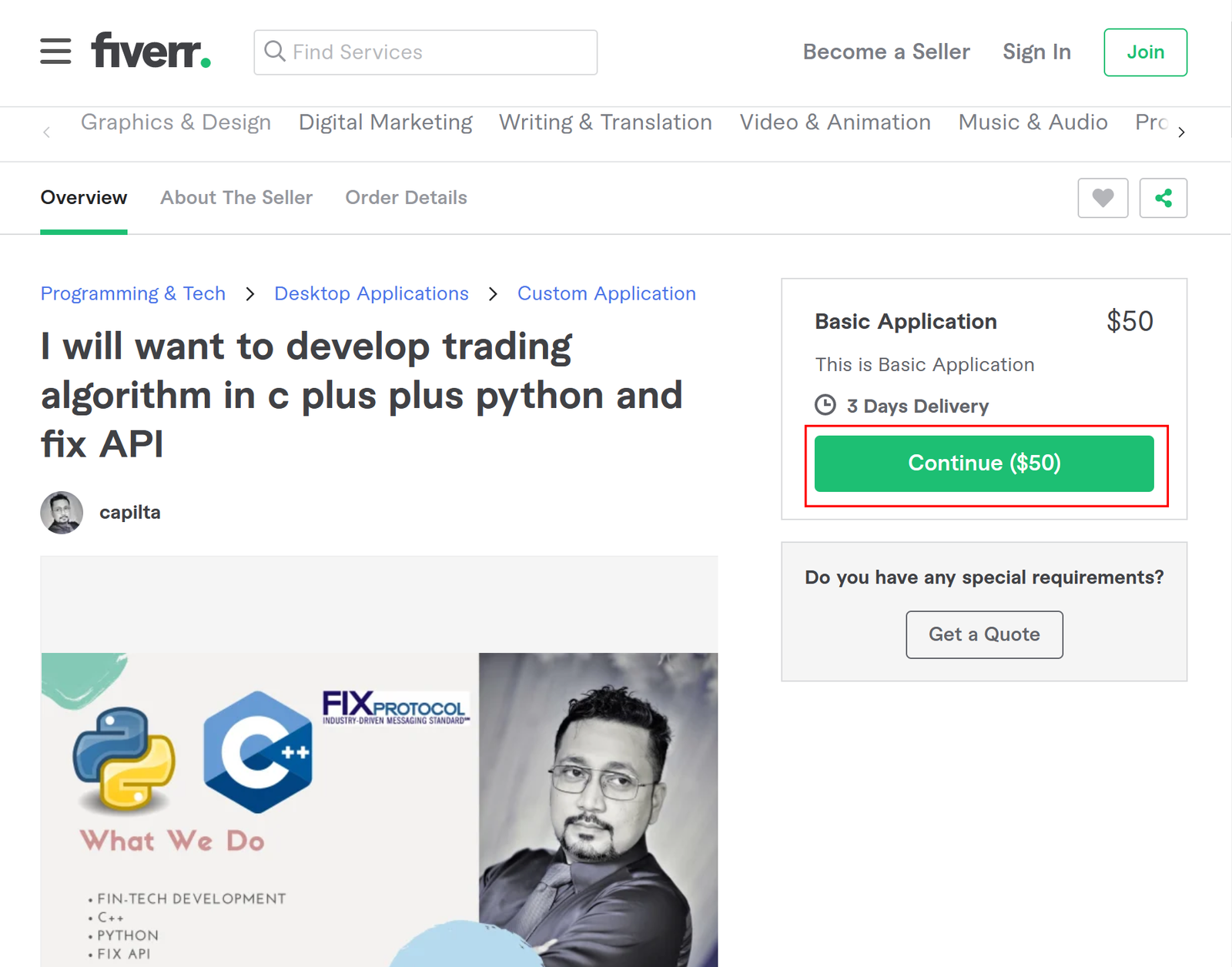Viewport: 1232px width, 967px height.
Task: Go to the Fiverr logo homepage
Action: pyautogui.click(x=151, y=51)
